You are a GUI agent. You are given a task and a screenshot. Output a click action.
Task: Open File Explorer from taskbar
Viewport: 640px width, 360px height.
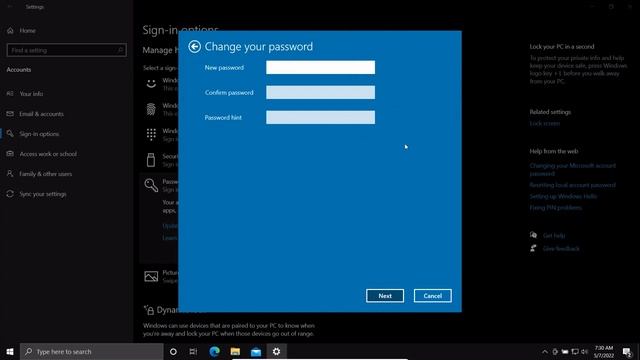pos(235,351)
